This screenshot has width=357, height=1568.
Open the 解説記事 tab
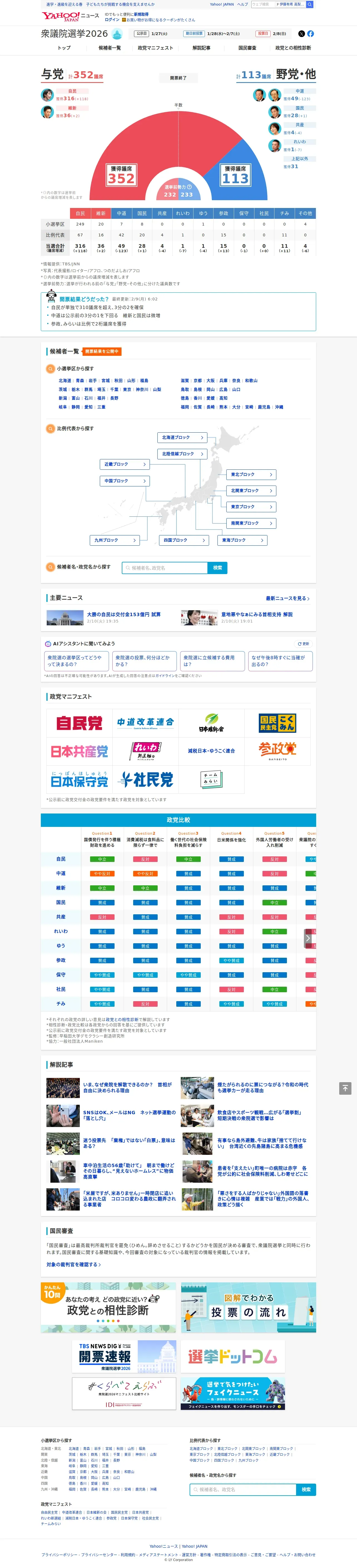point(201,48)
